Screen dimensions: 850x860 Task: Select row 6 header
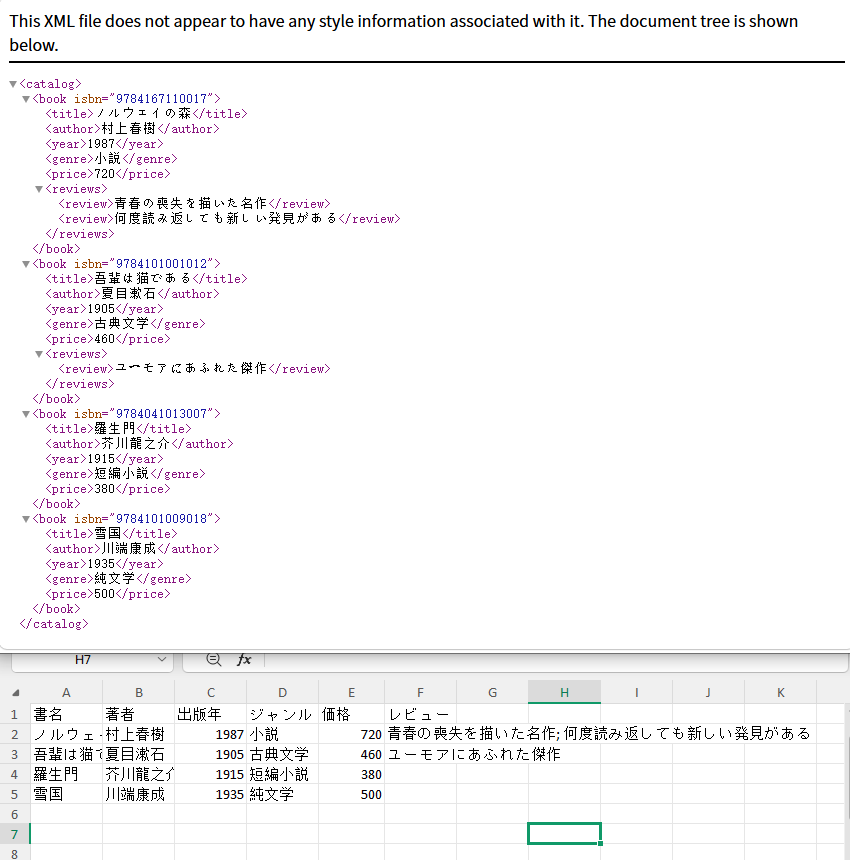[x=15, y=814]
